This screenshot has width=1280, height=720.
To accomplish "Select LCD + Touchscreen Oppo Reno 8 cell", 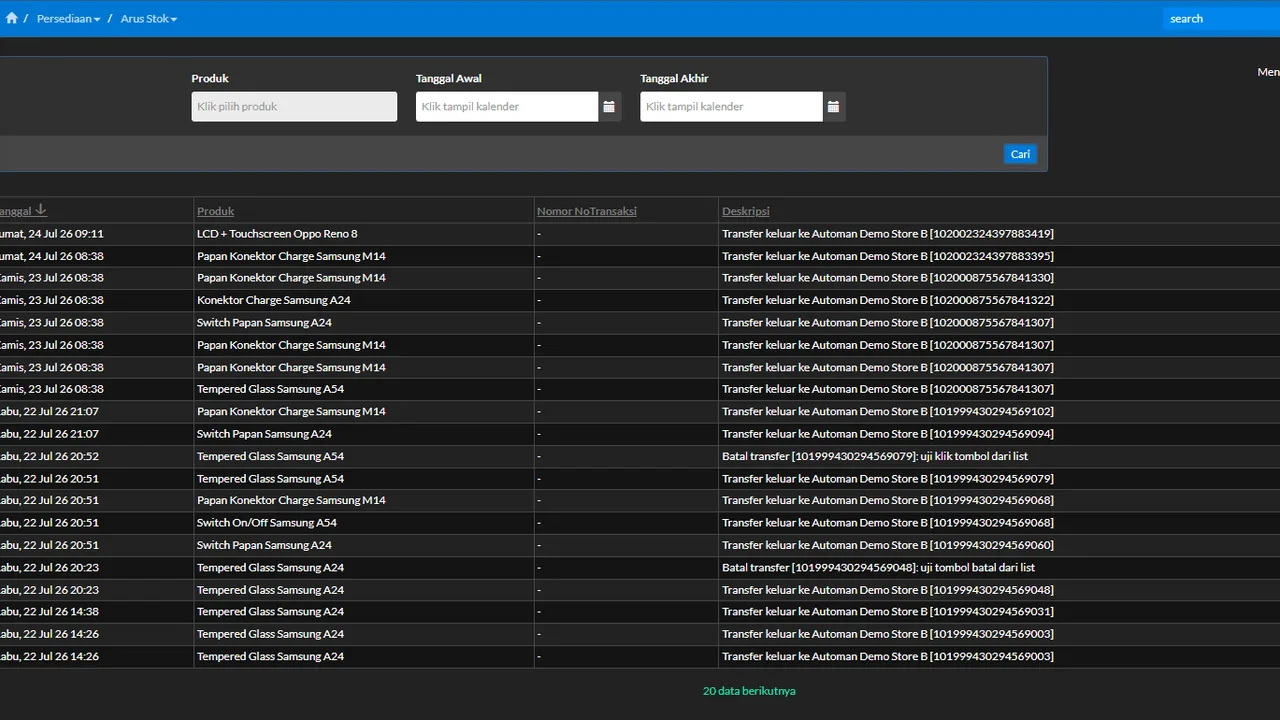I will (x=277, y=234).
